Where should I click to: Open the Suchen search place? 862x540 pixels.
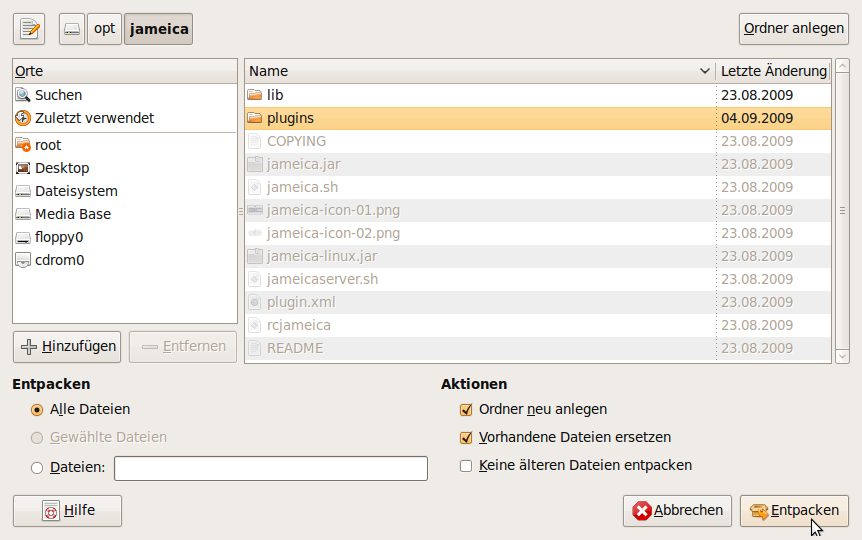point(125,95)
